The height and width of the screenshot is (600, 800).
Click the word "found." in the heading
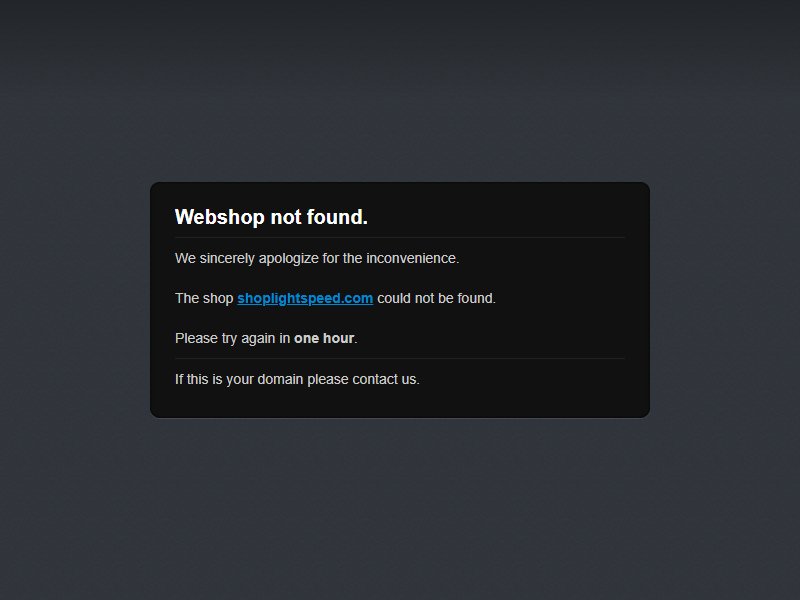click(337, 217)
